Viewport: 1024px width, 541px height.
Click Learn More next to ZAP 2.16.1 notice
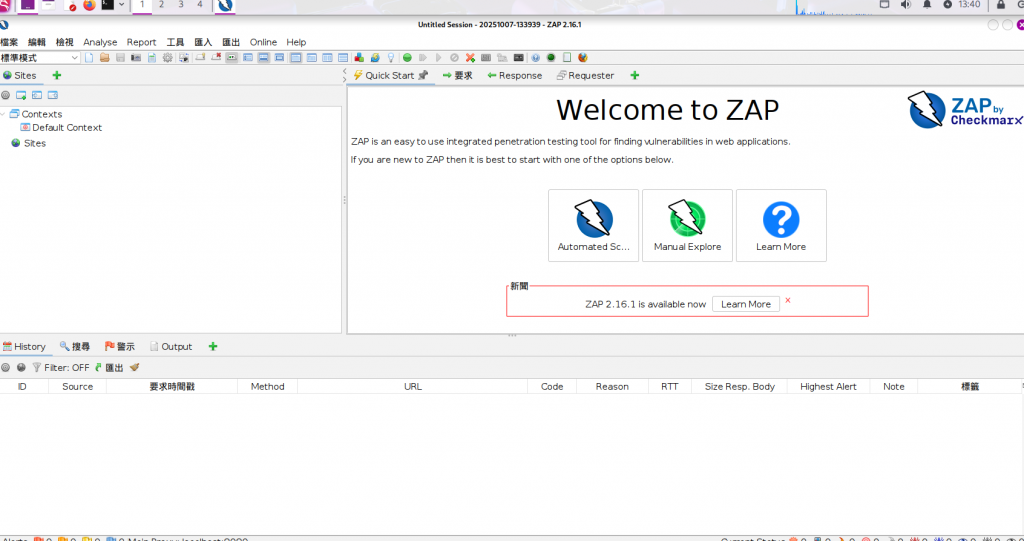coord(746,304)
